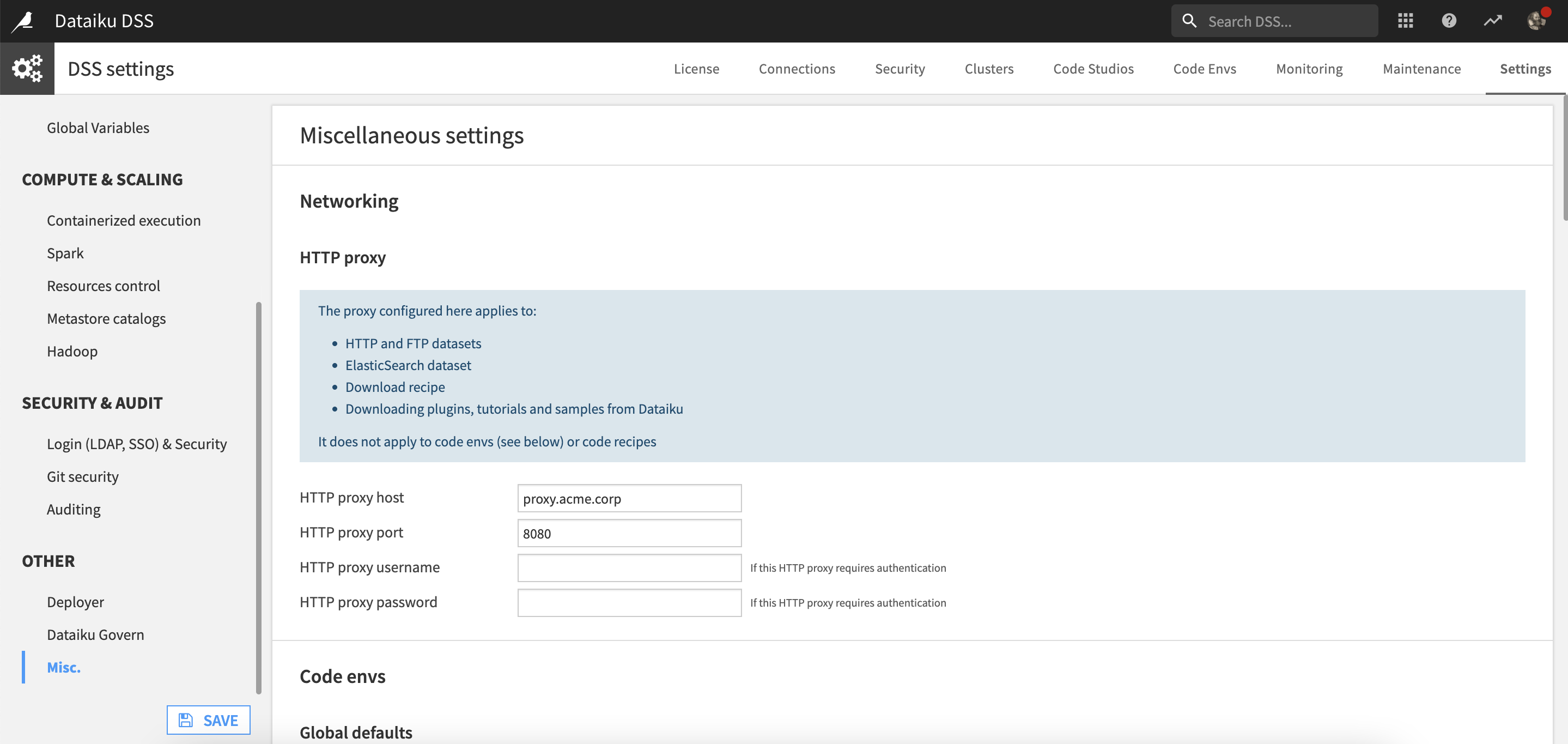
Task: Open Containerized execution settings
Action: (x=124, y=220)
